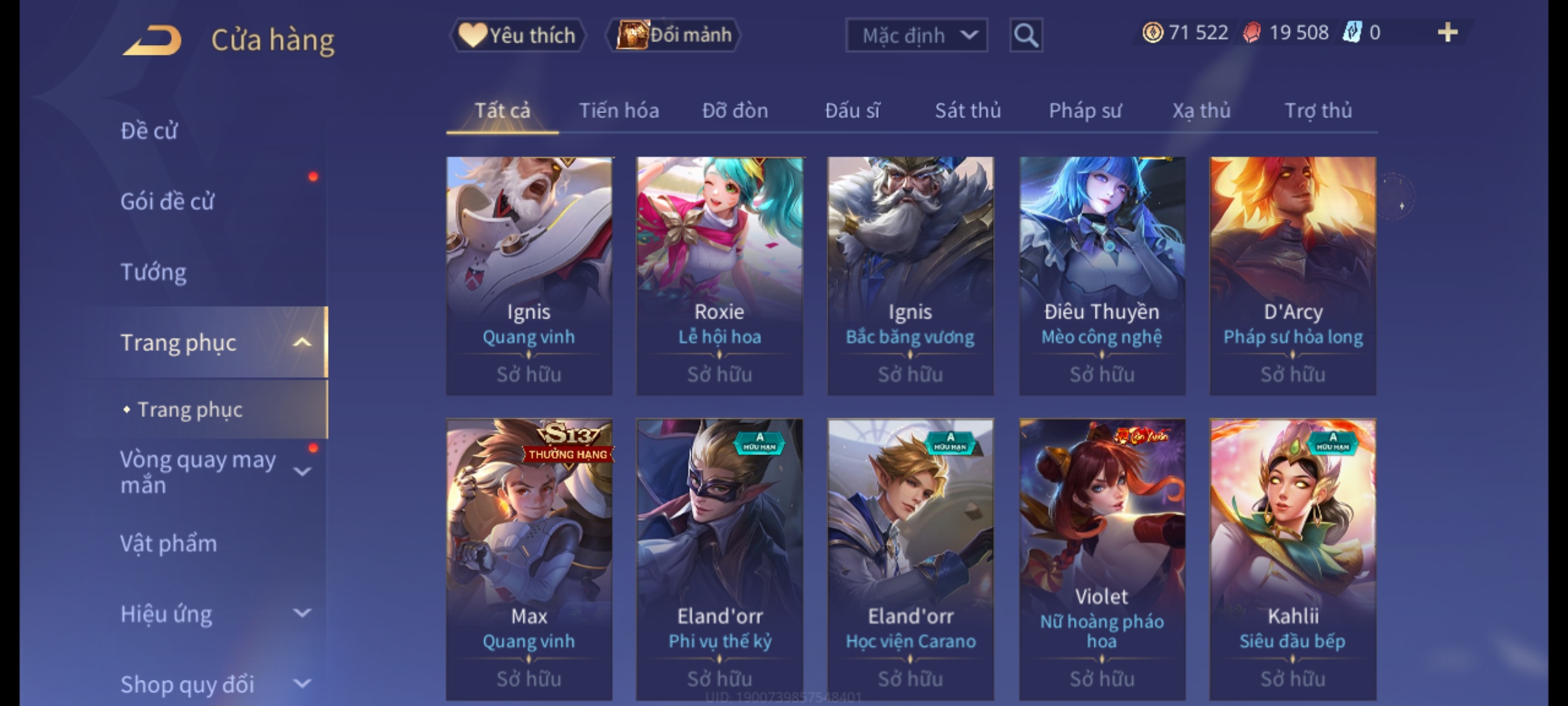Select the Sát thủ tab

(968, 110)
